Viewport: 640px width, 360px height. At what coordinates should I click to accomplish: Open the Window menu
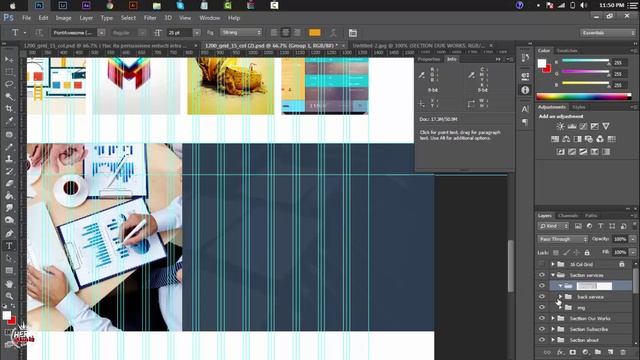click(210, 18)
